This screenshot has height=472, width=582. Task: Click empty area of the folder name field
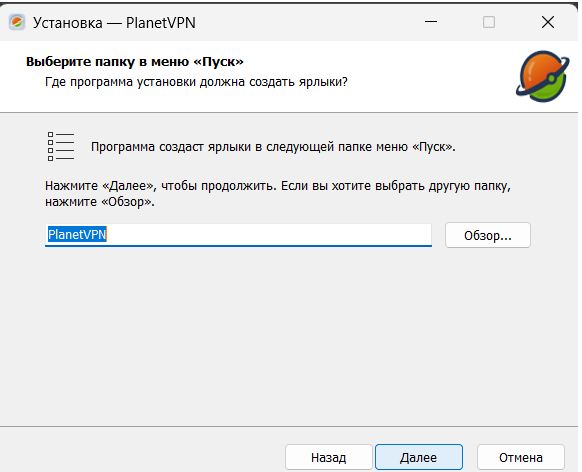(269, 235)
